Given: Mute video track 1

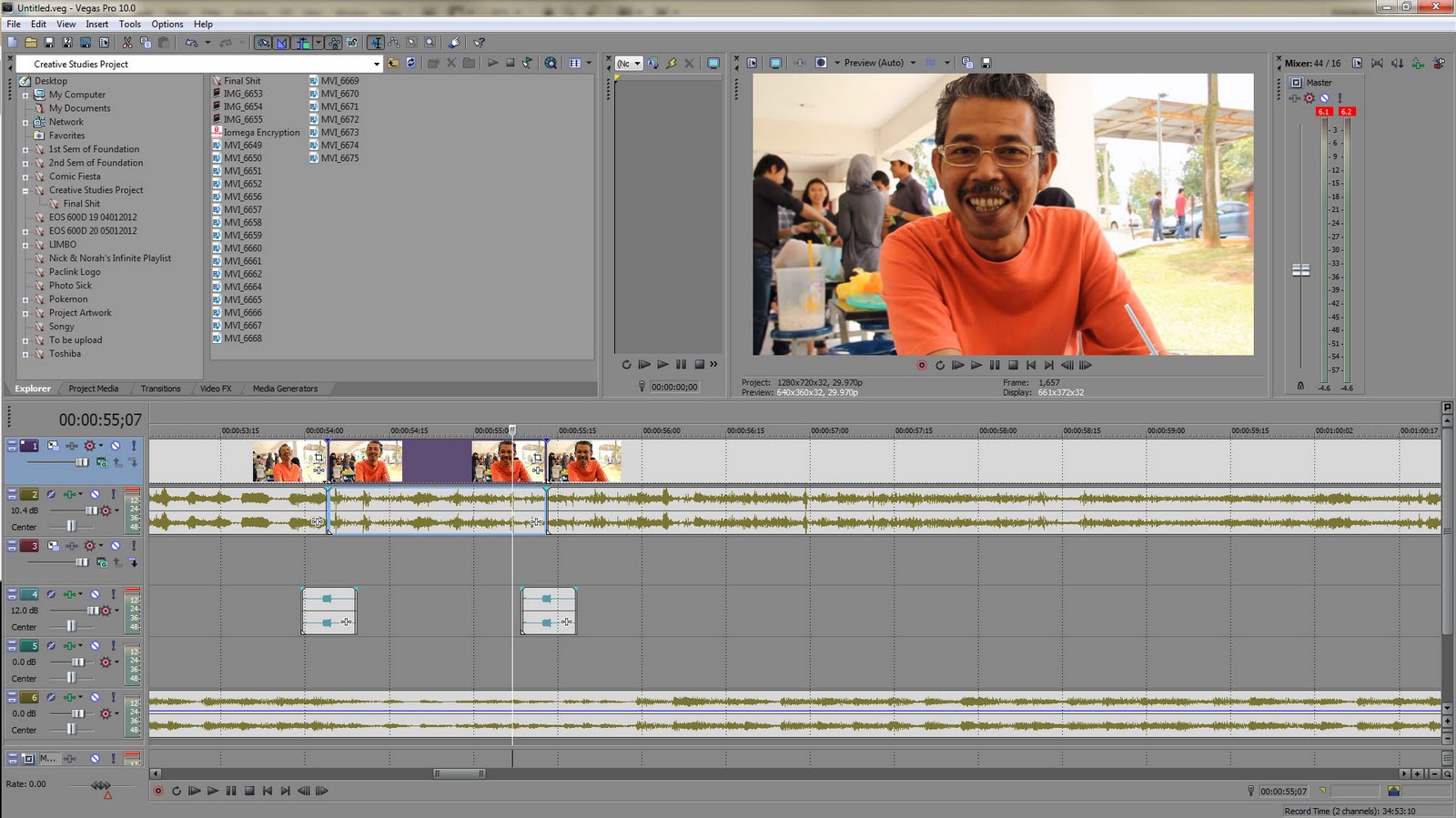Looking at the screenshot, I should (x=116, y=446).
